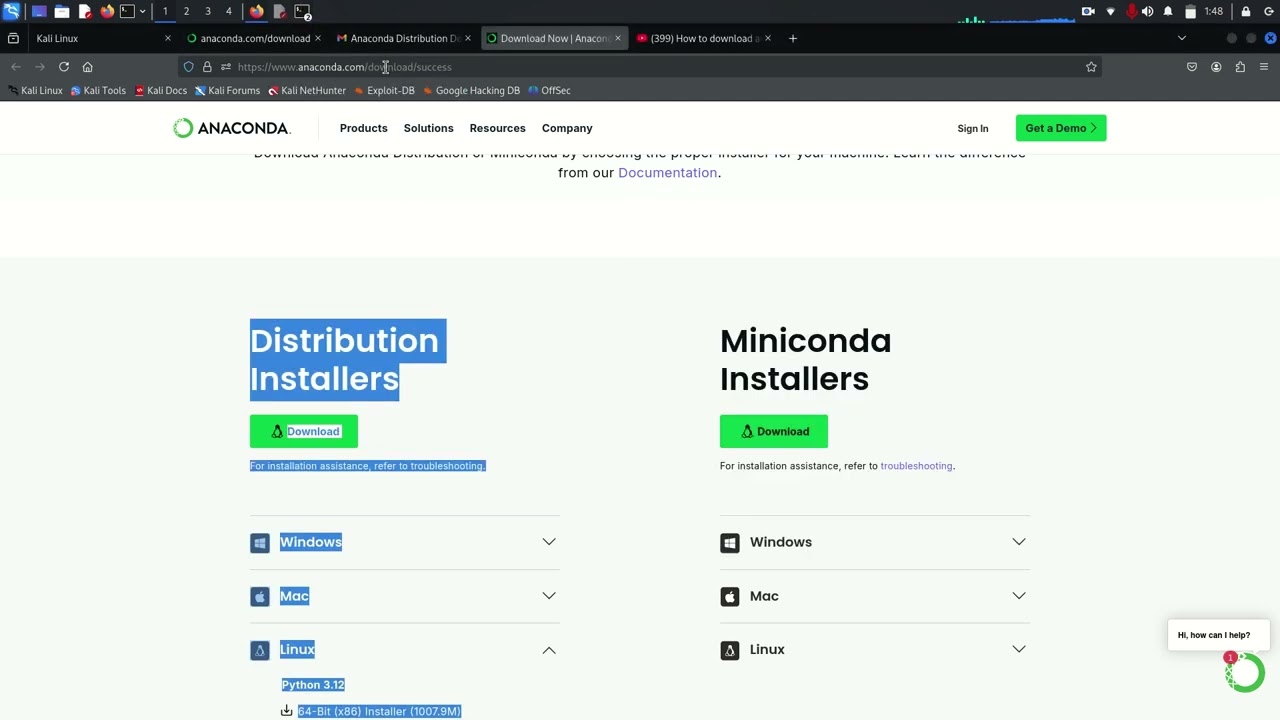Open the network indicator icon
The width and height of the screenshot is (1280, 720).
1110,11
